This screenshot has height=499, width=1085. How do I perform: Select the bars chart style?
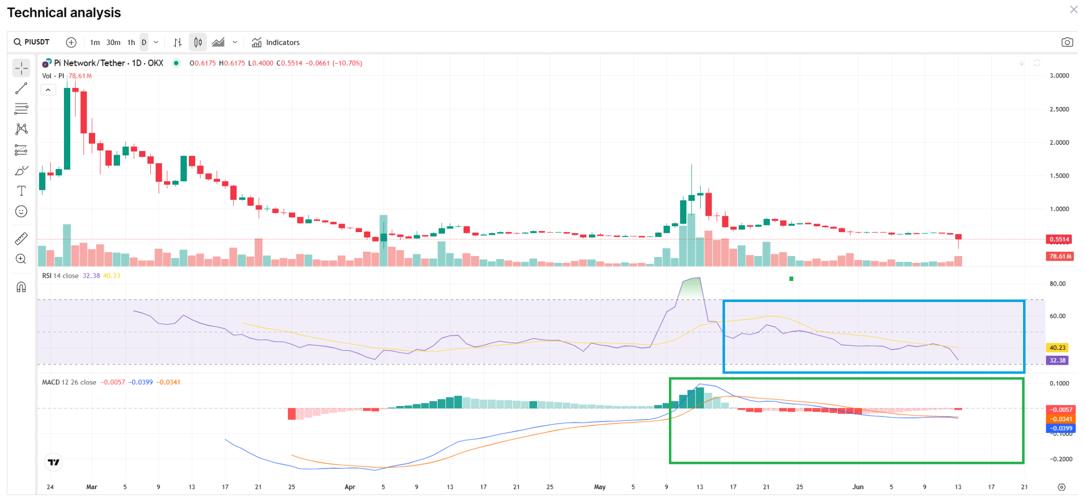point(178,42)
